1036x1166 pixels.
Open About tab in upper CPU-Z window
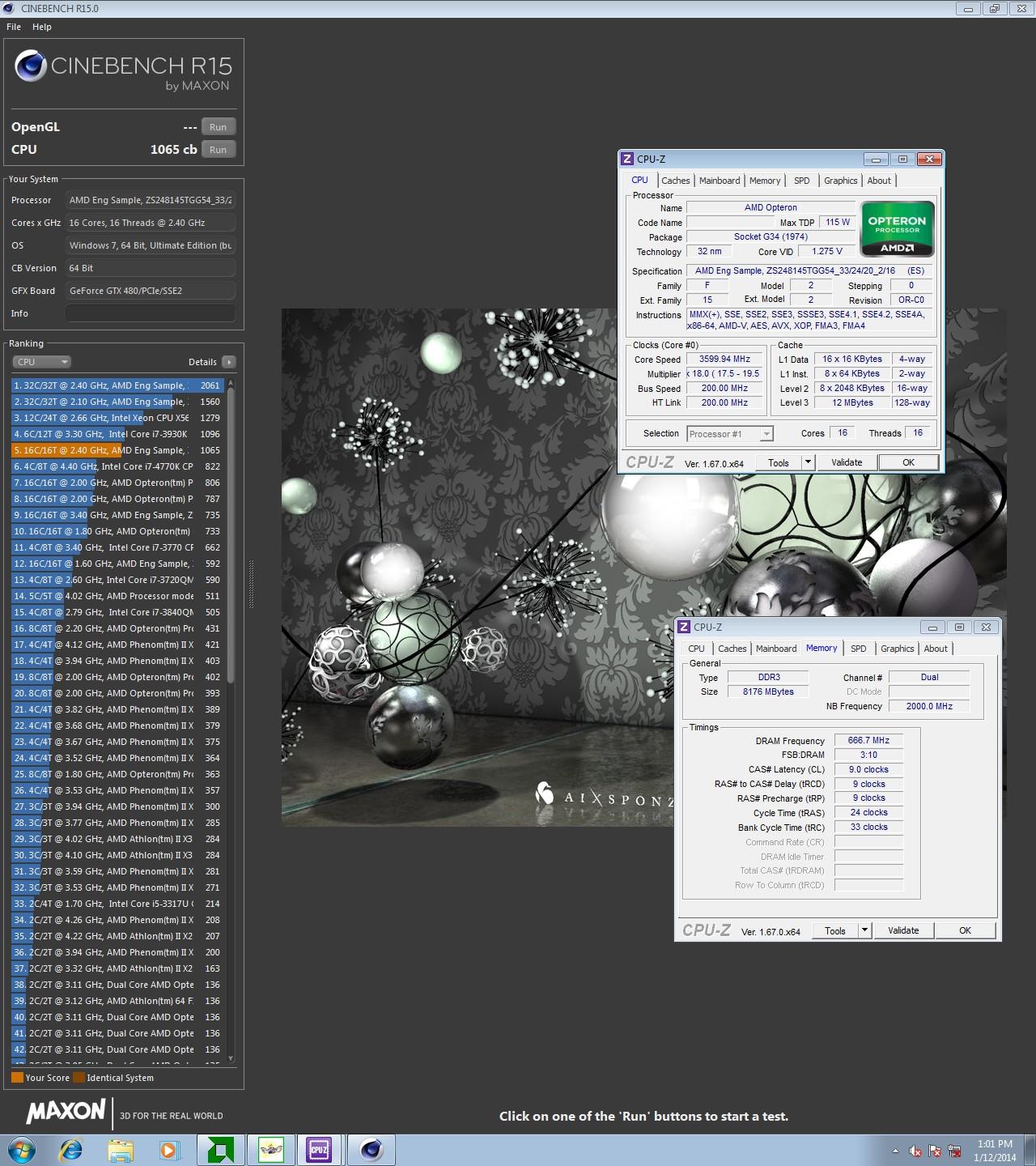879,181
